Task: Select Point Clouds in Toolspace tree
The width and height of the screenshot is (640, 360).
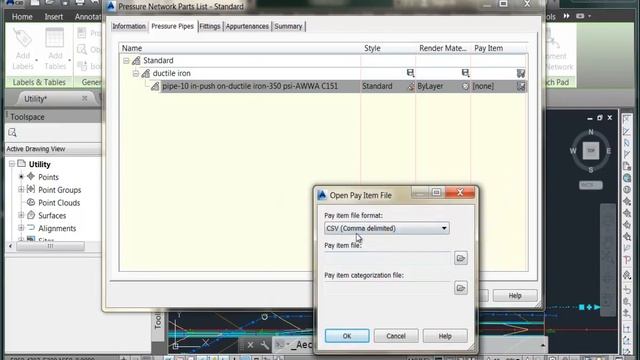Action: [x=59, y=203]
